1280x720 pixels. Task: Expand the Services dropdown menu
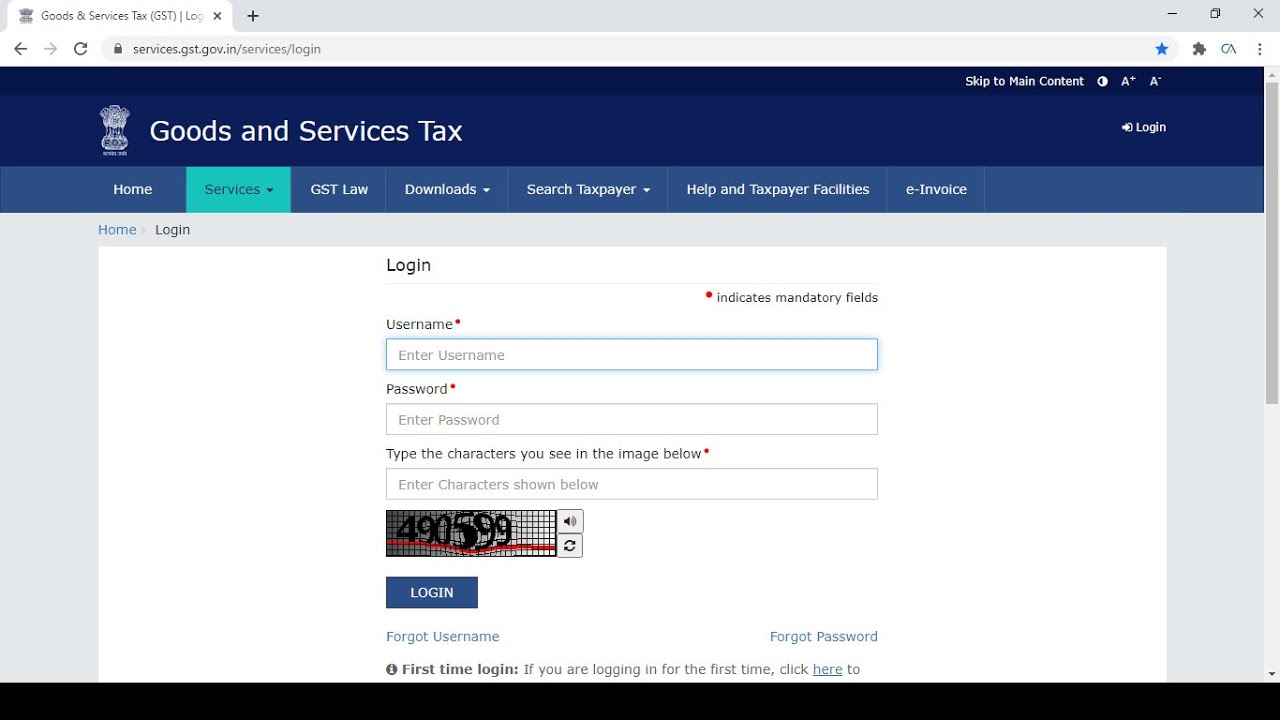pos(238,189)
